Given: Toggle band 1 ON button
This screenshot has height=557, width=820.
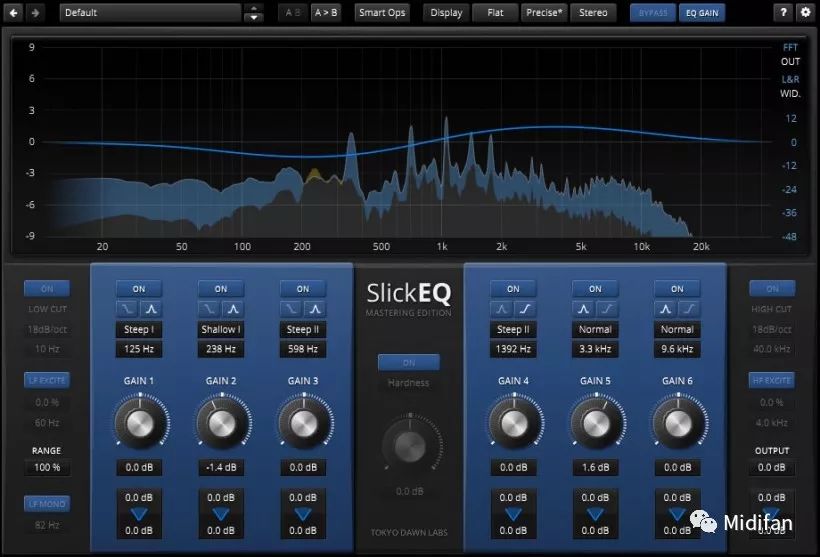Looking at the screenshot, I should 139,289.
